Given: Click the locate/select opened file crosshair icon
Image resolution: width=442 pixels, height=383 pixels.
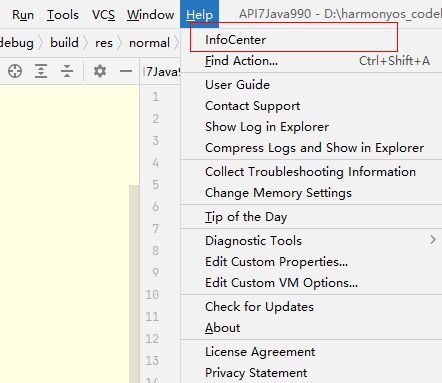Looking at the screenshot, I should [x=15, y=71].
